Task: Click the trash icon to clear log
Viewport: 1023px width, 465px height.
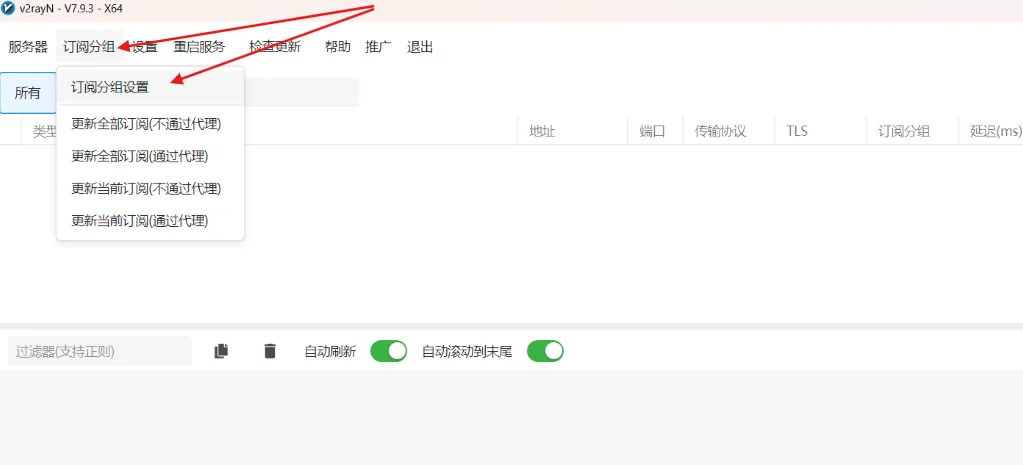Action: click(x=269, y=352)
